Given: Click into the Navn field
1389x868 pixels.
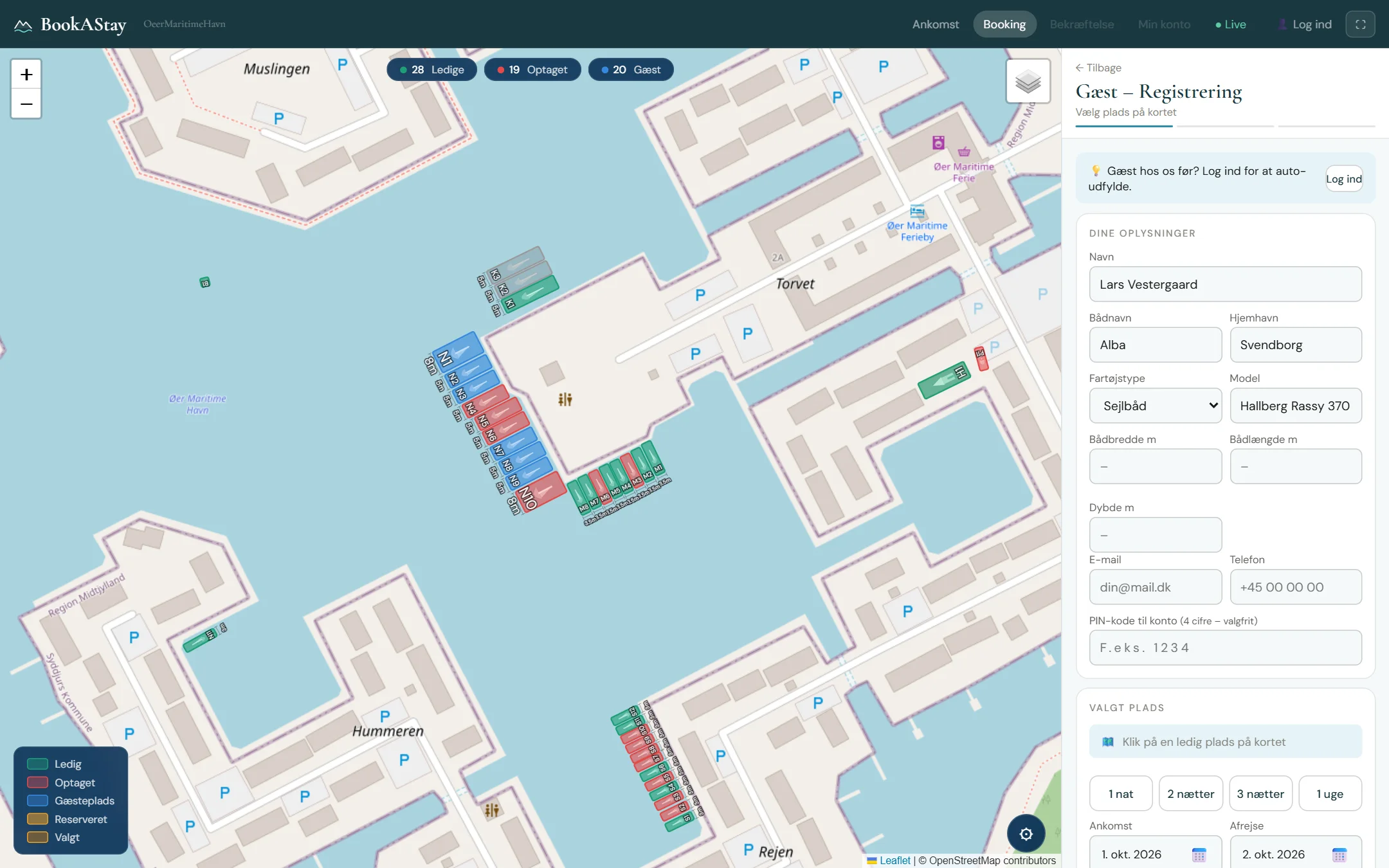Looking at the screenshot, I should pyautogui.click(x=1225, y=284).
